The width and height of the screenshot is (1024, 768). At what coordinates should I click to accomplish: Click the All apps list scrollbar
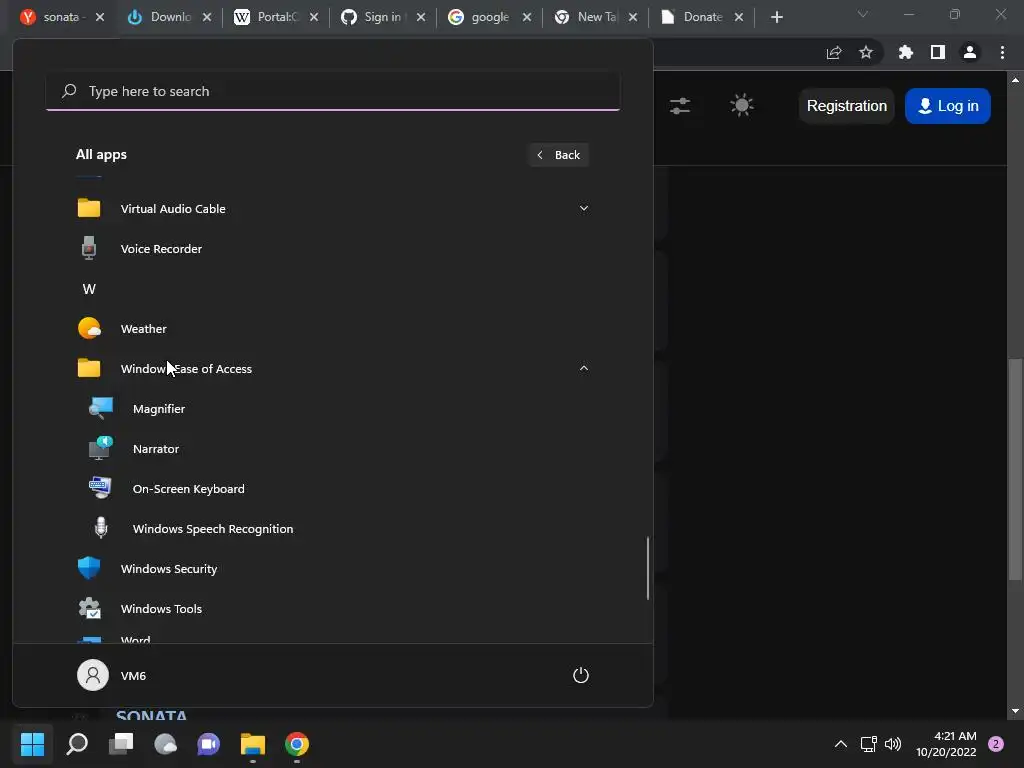pyautogui.click(x=648, y=568)
